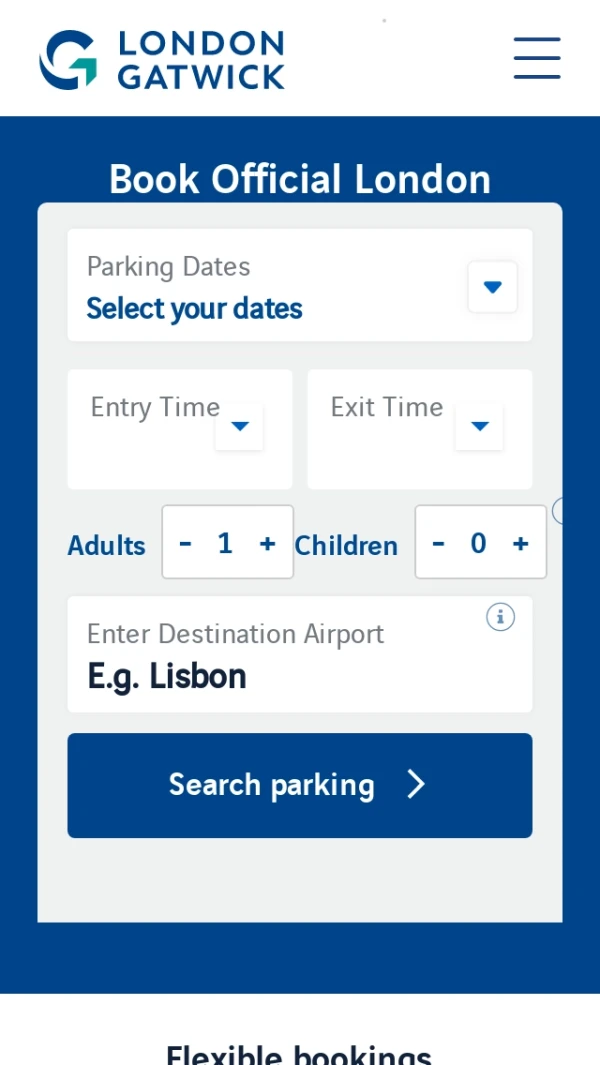Open the Parking Dates selector
Viewport: 600px width, 1065px height.
click(x=300, y=285)
